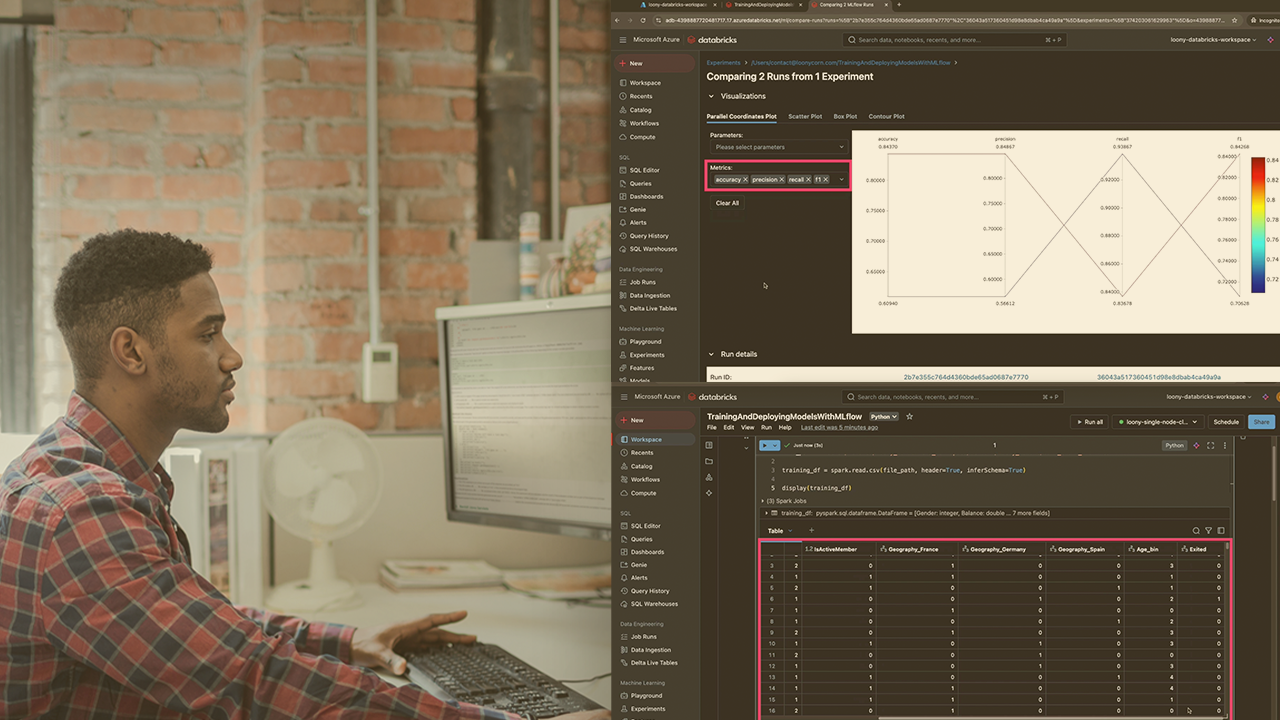Switch to the Scatter Plot tab
The image size is (1280, 720).
[804, 116]
